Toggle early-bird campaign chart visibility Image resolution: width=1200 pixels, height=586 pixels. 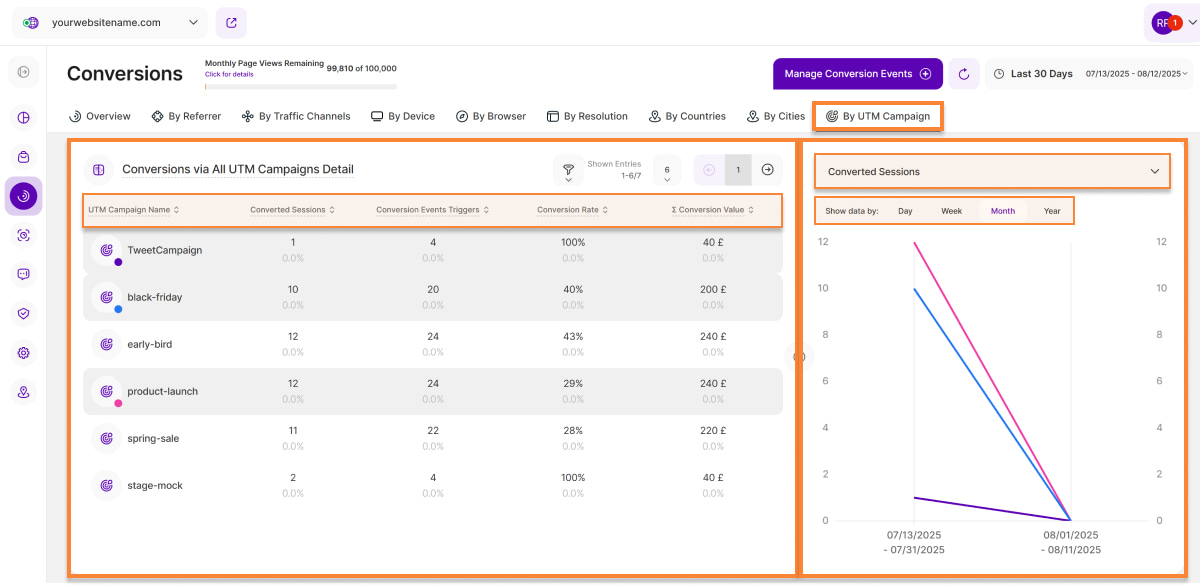[x=106, y=344]
